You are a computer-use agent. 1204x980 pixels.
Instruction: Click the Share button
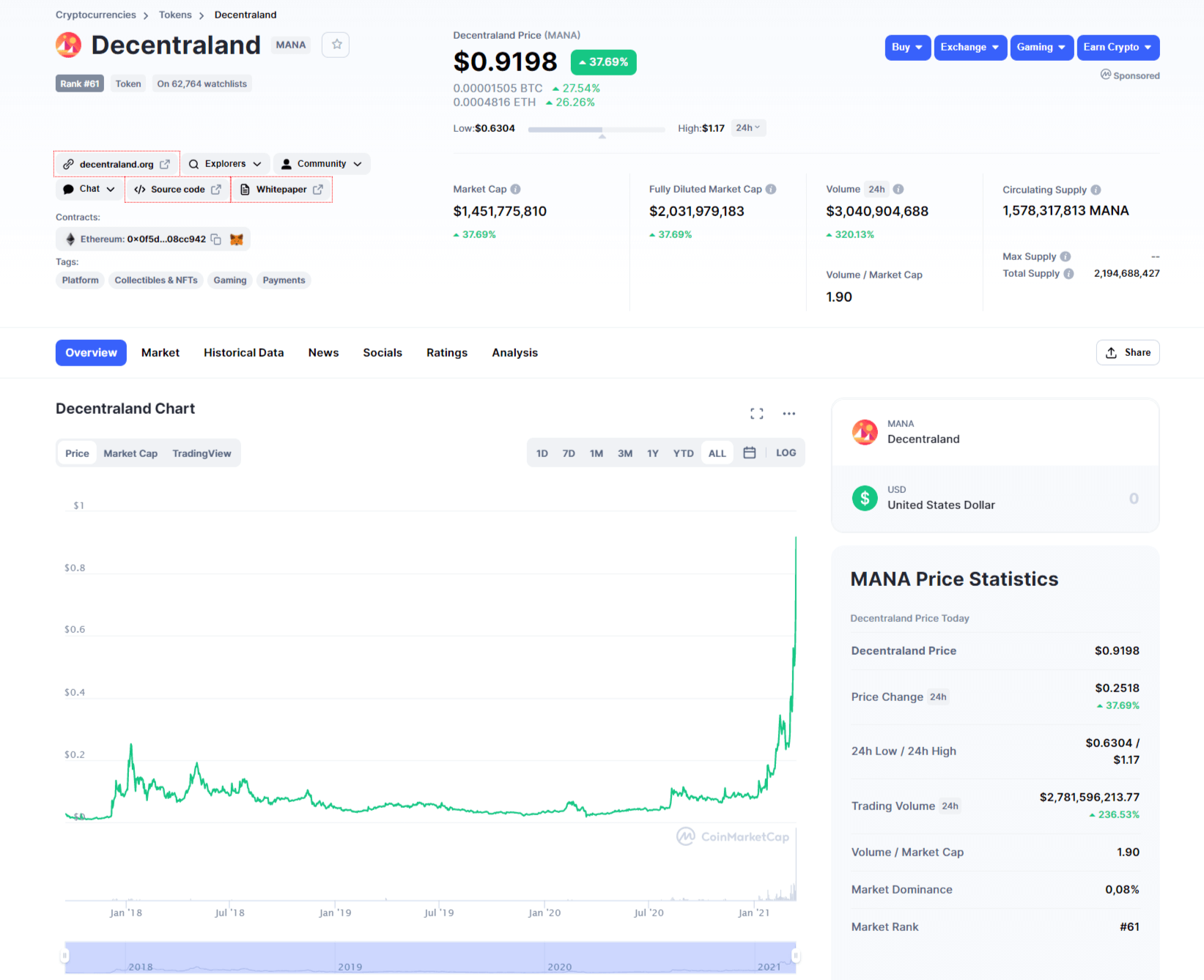click(x=1128, y=352)
